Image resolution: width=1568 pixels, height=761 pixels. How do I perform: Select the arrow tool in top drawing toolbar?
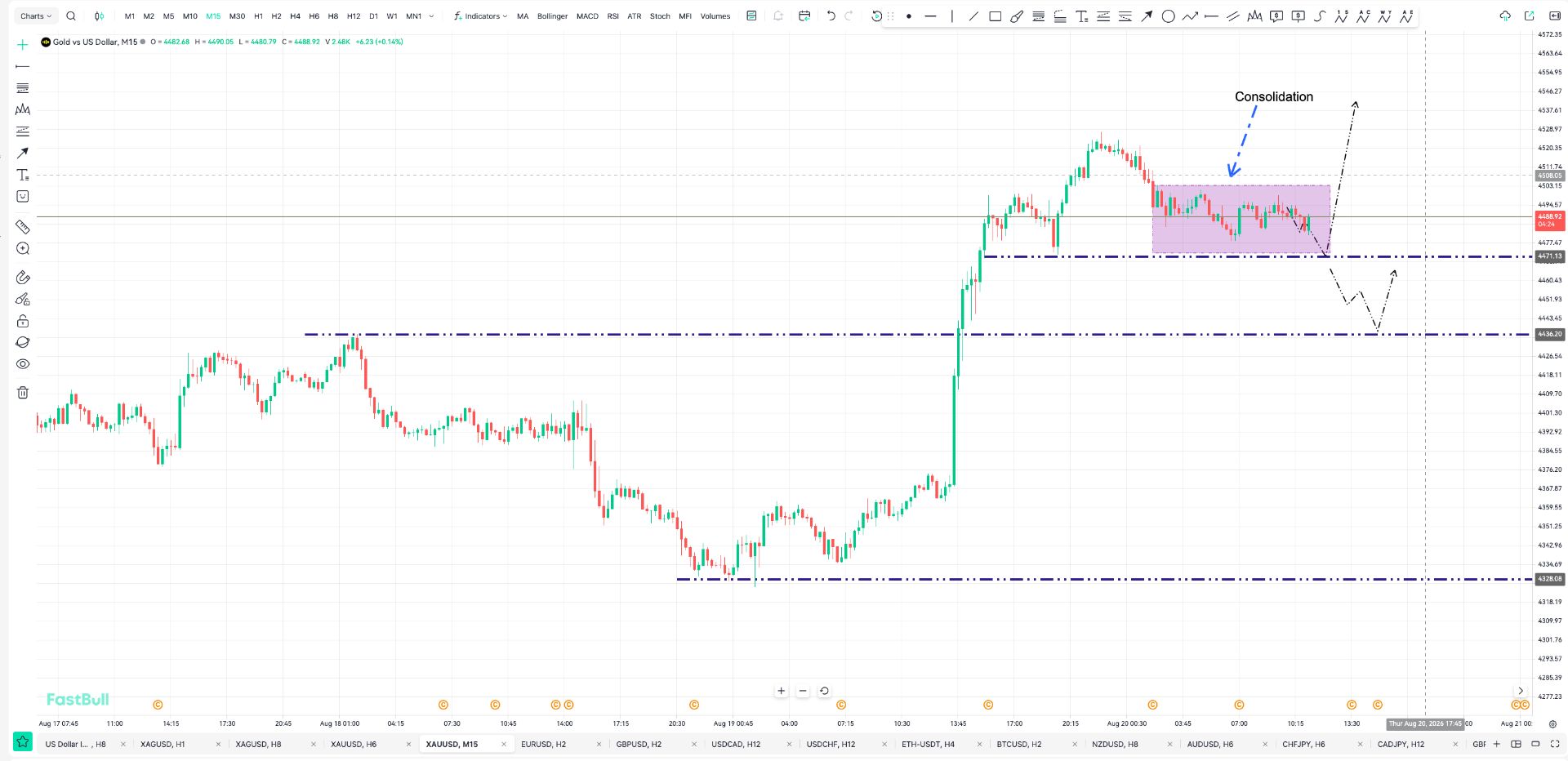(x=1147, y=16)
